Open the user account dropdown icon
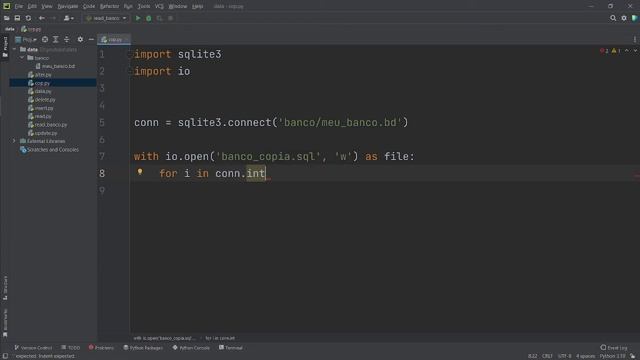This screenshot has height=360, width=640. (69, 18)
